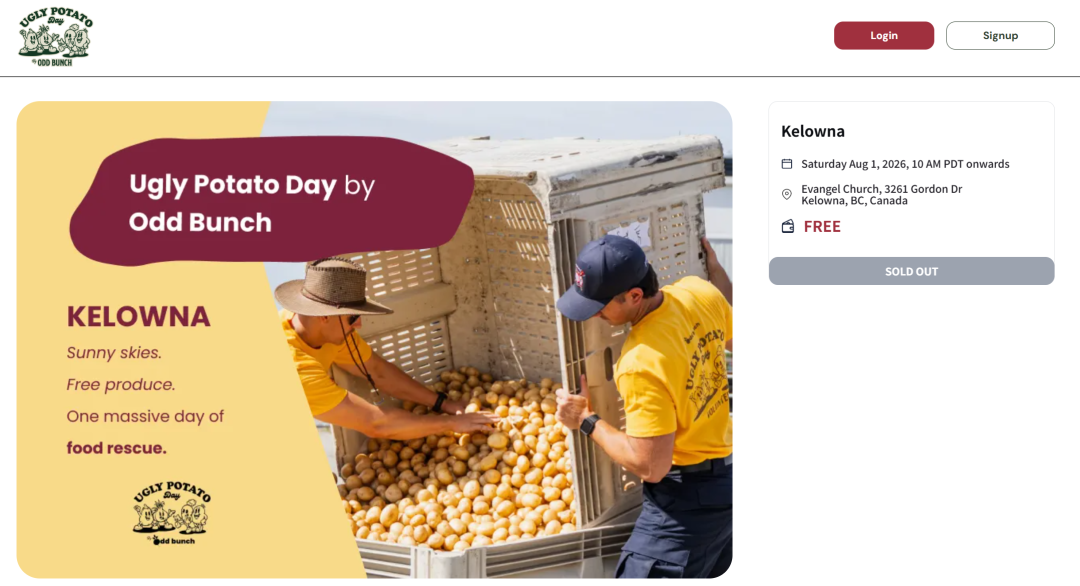
Task: Click the food rescue bold text
Action: pos(116,448)
